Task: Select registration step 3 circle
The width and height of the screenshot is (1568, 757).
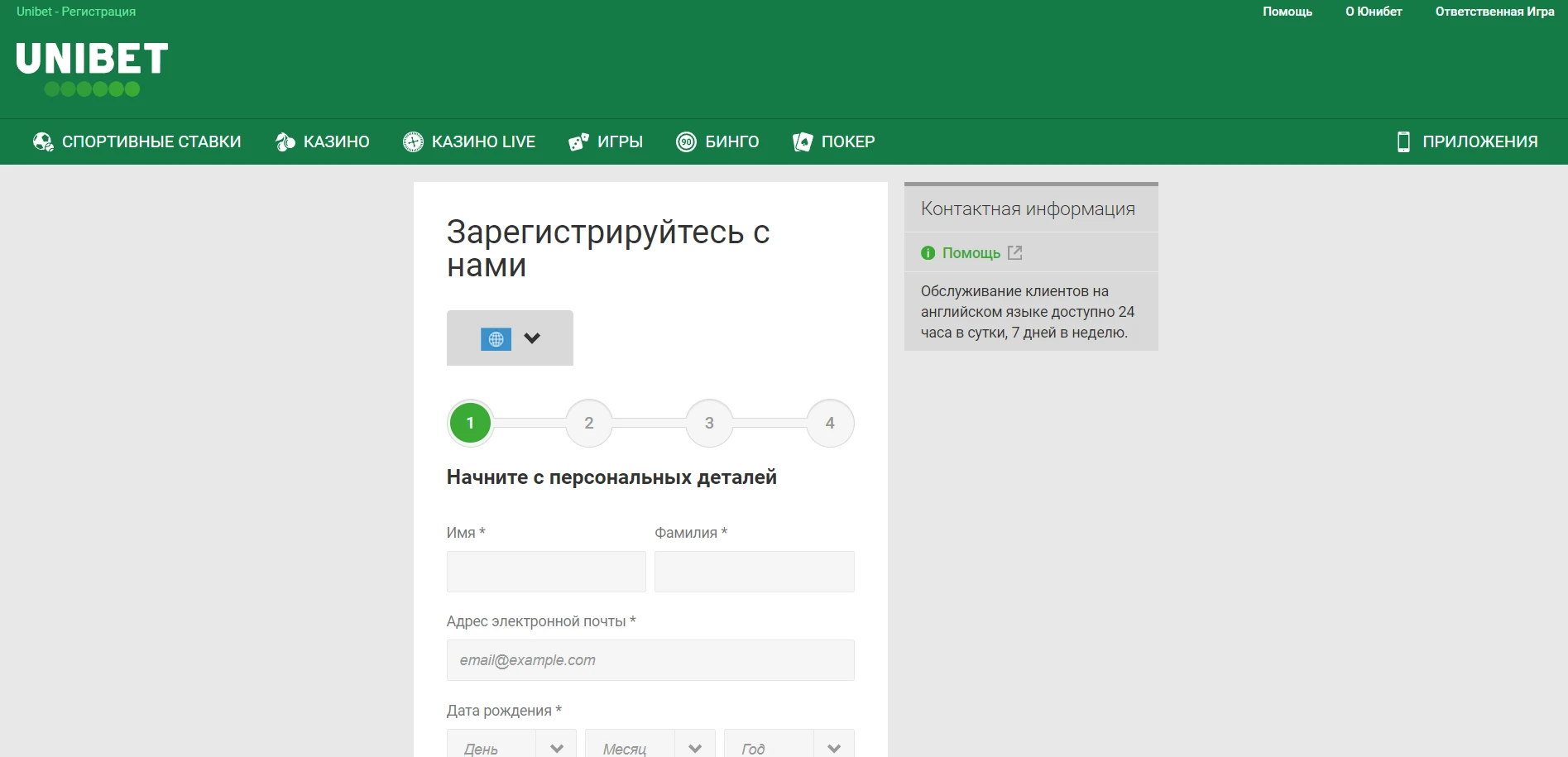Action: (x=709, y=423)
